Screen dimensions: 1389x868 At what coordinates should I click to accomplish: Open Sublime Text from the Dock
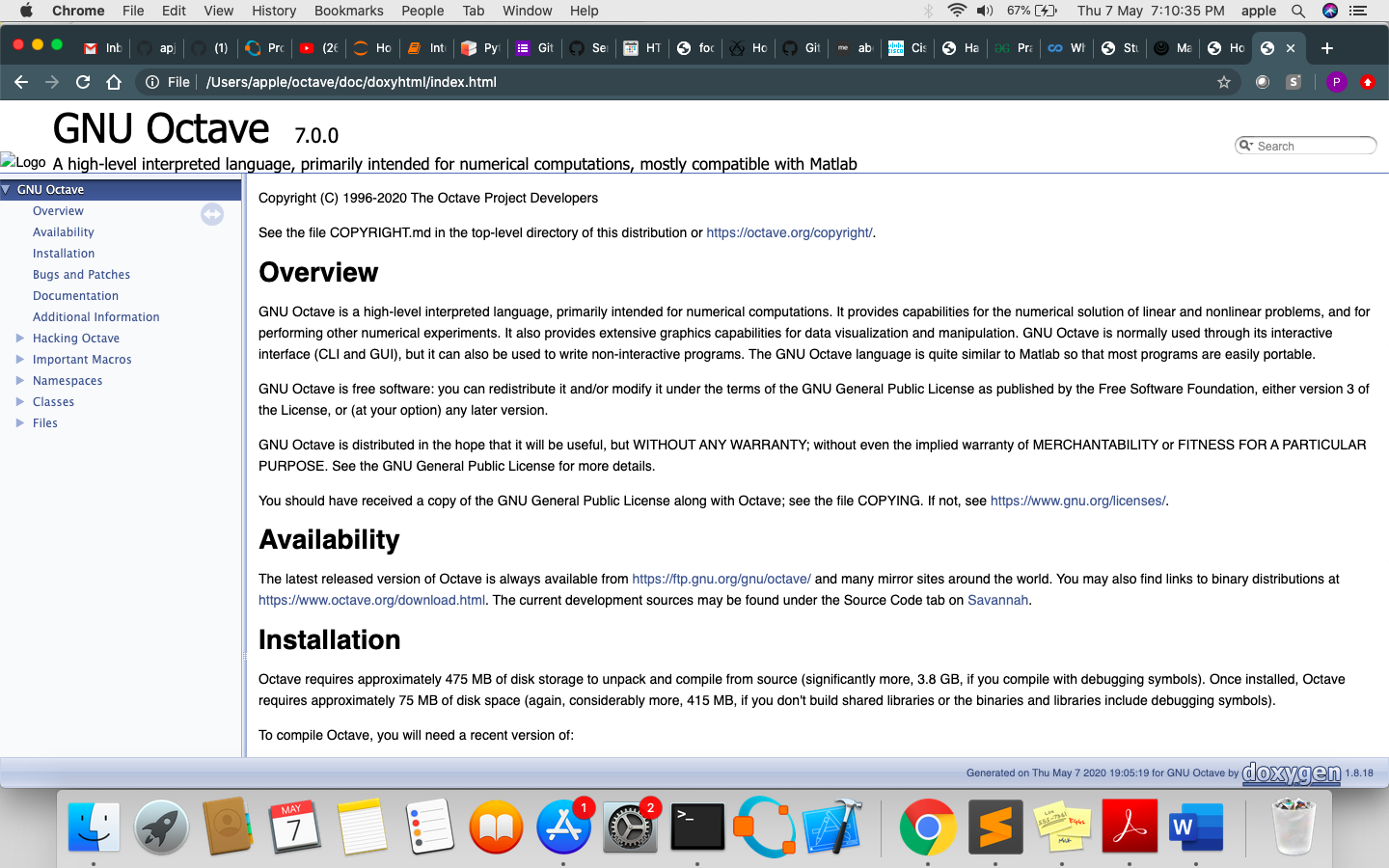(994, 827)
